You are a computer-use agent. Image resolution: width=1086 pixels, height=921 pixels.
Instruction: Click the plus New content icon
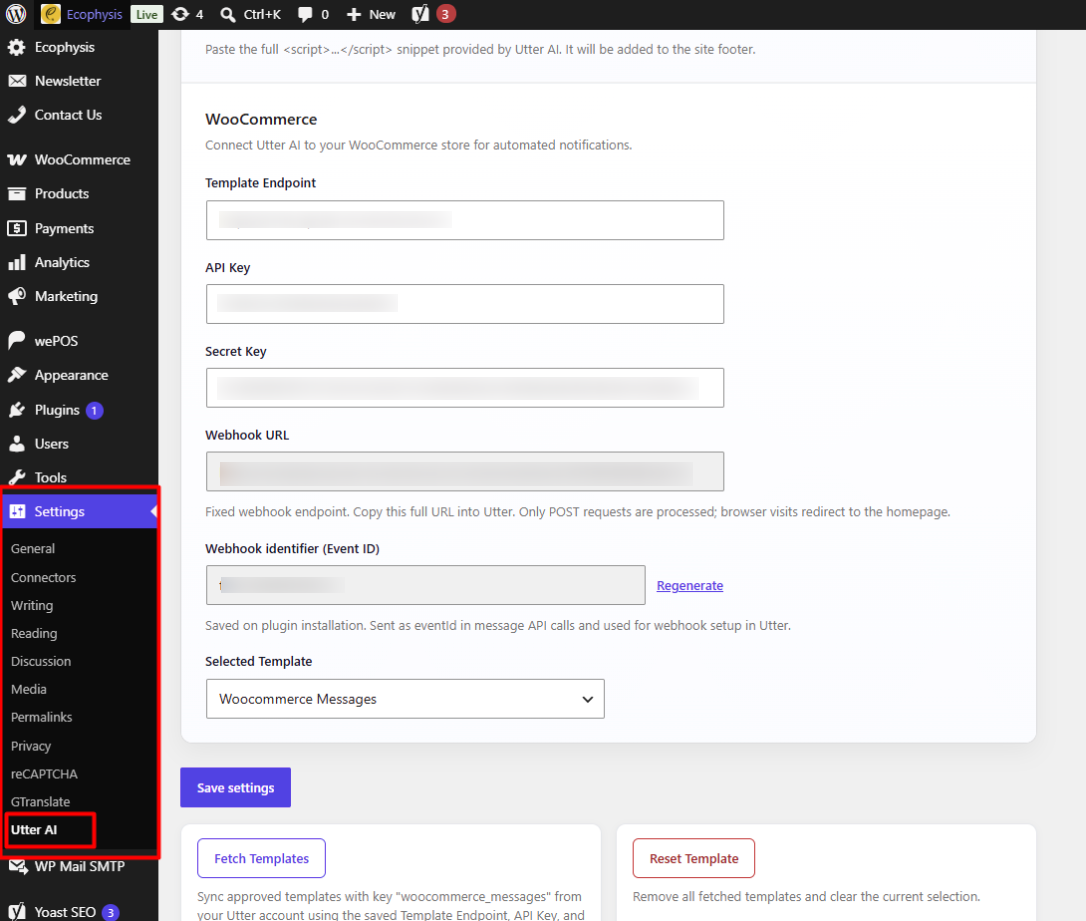coord(354,15)
